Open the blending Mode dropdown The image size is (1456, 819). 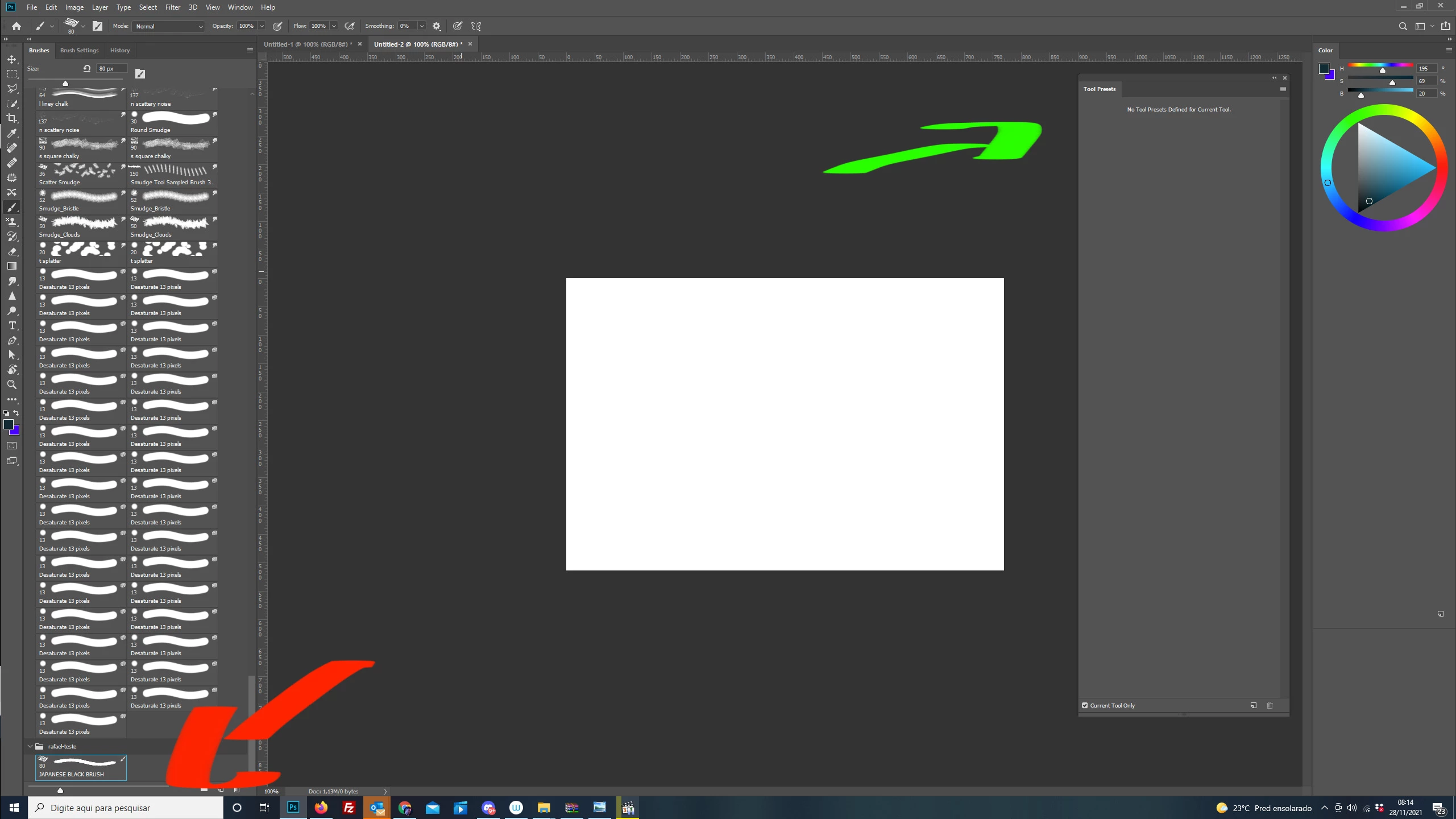click(x=168, y=26)
